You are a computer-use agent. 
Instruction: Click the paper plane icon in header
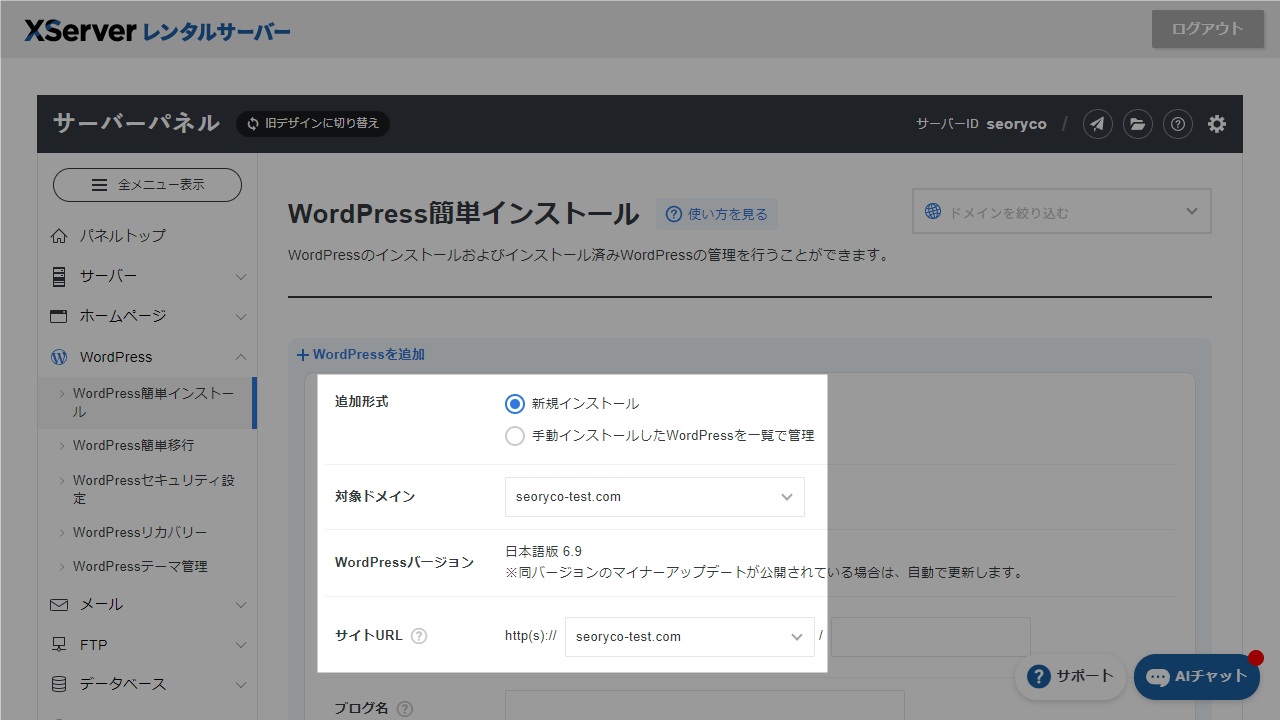[1097, 124]
